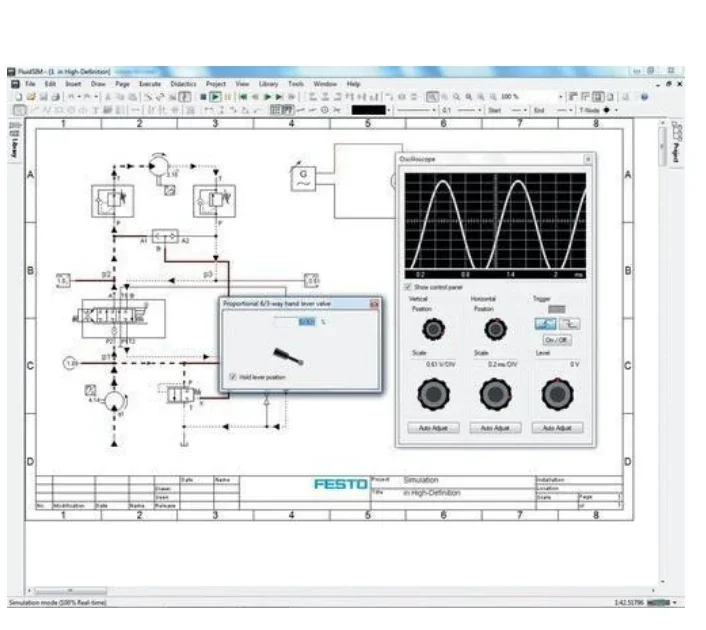Click the FESTO logo in title block
Screen dimensions: 706x630
pyautogui.click(x=341, y=485)
